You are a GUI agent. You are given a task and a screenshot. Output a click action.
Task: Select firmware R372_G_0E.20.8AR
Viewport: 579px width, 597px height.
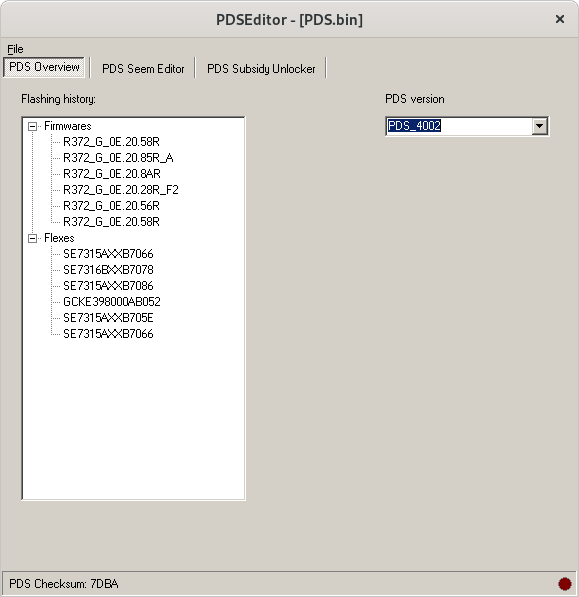coord(112,174)
